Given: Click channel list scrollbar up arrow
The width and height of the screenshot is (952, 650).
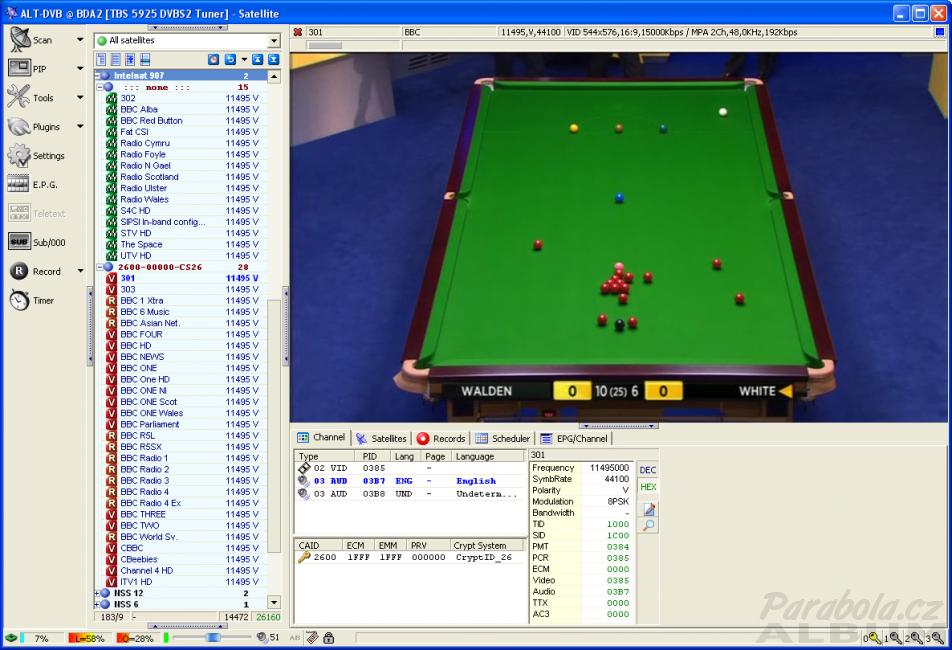Looking at the screenshot, I should [x=274, y=76].
